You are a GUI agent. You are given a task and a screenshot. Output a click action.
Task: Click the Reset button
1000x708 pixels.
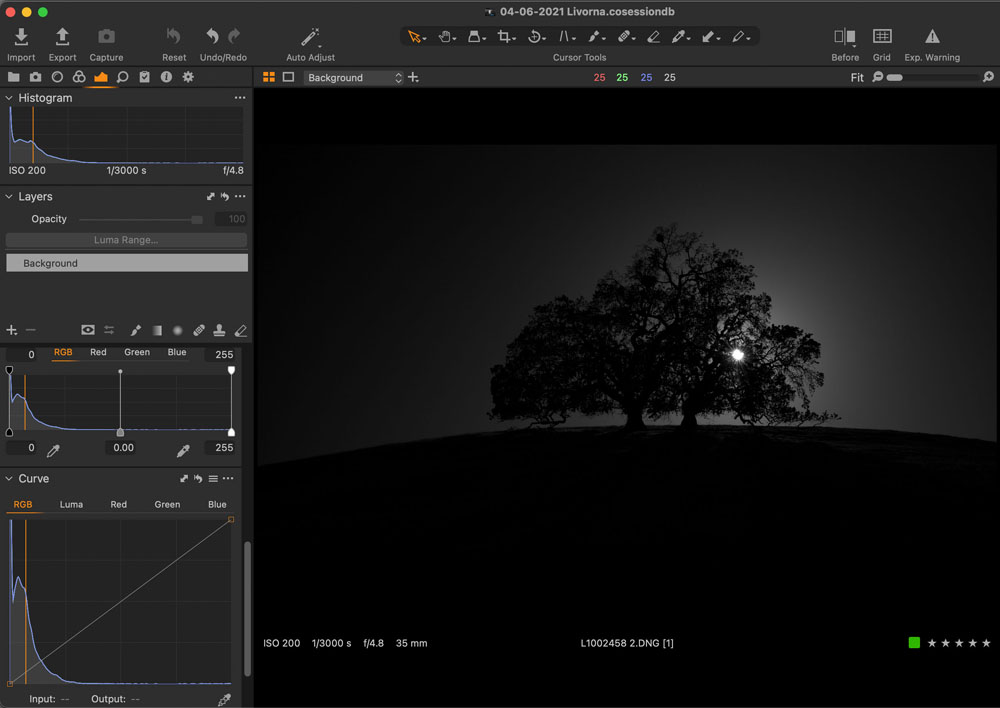[174, 44]
